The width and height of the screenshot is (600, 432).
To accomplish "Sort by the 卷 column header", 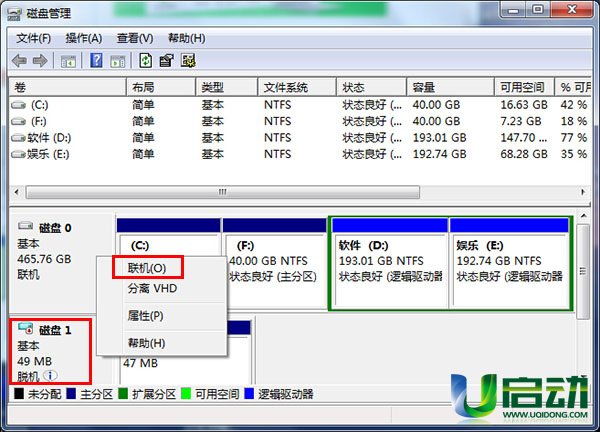I will 67,87.
